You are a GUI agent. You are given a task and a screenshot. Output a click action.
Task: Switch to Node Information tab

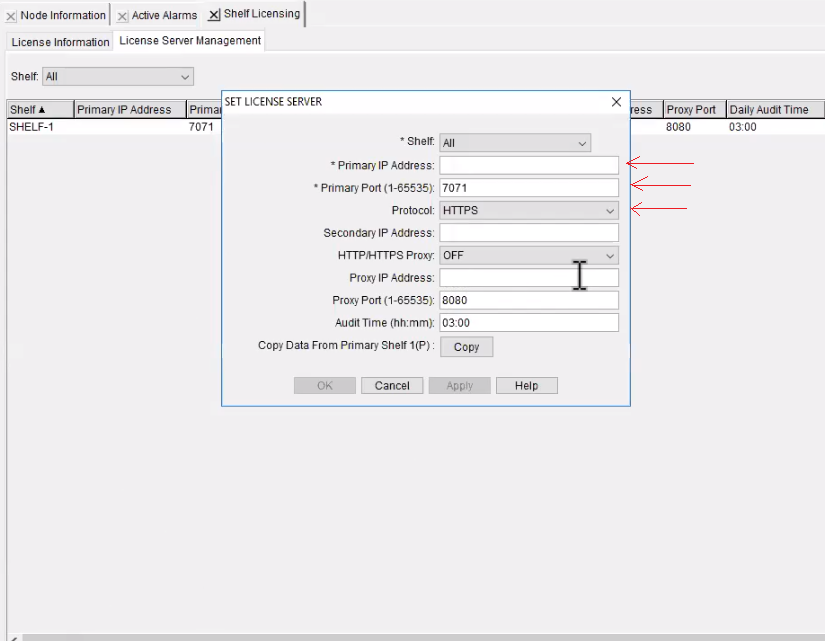pyautogui.click(x=63, y=15)
